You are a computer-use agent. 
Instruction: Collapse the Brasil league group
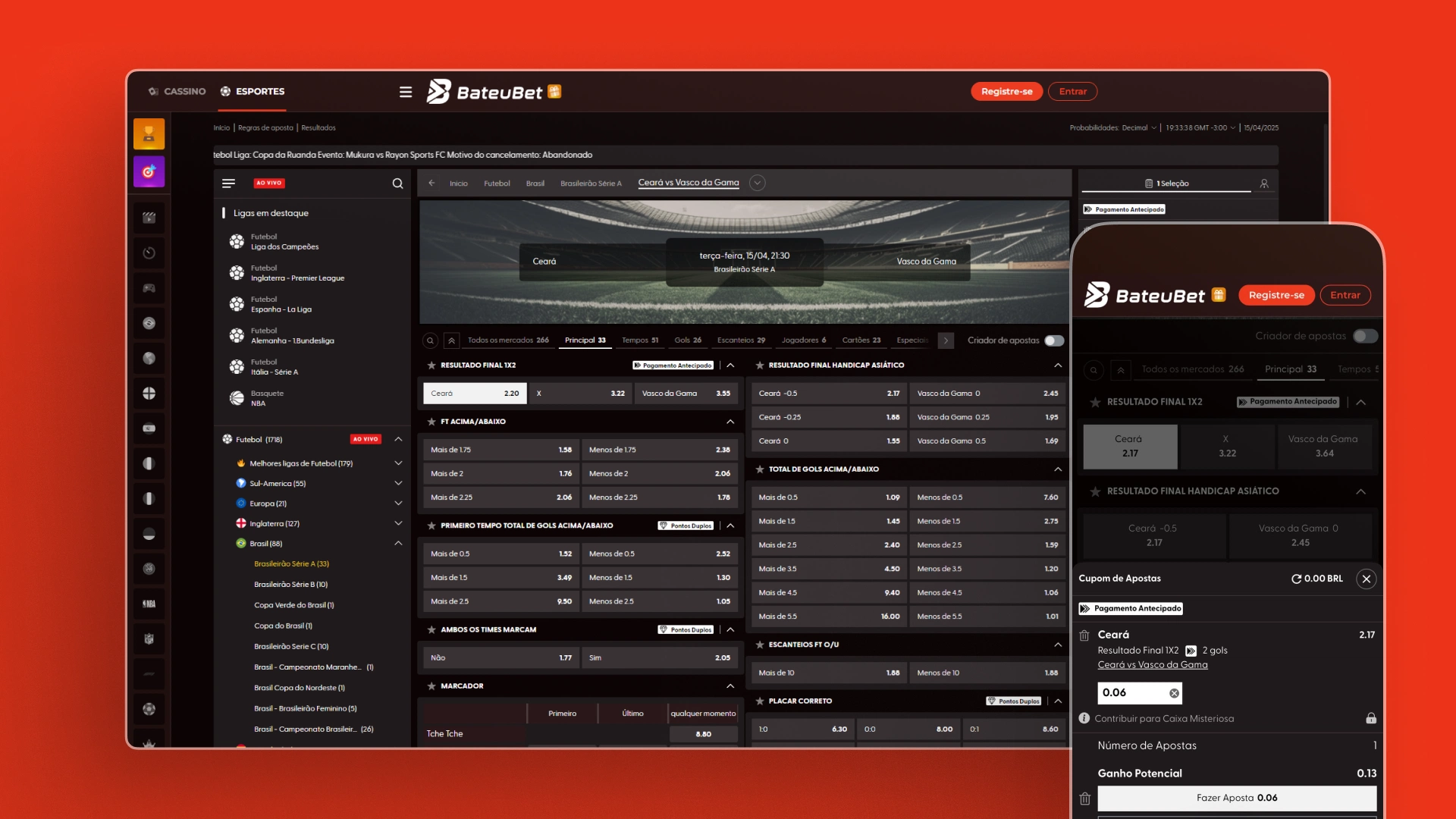coord(398,544)
